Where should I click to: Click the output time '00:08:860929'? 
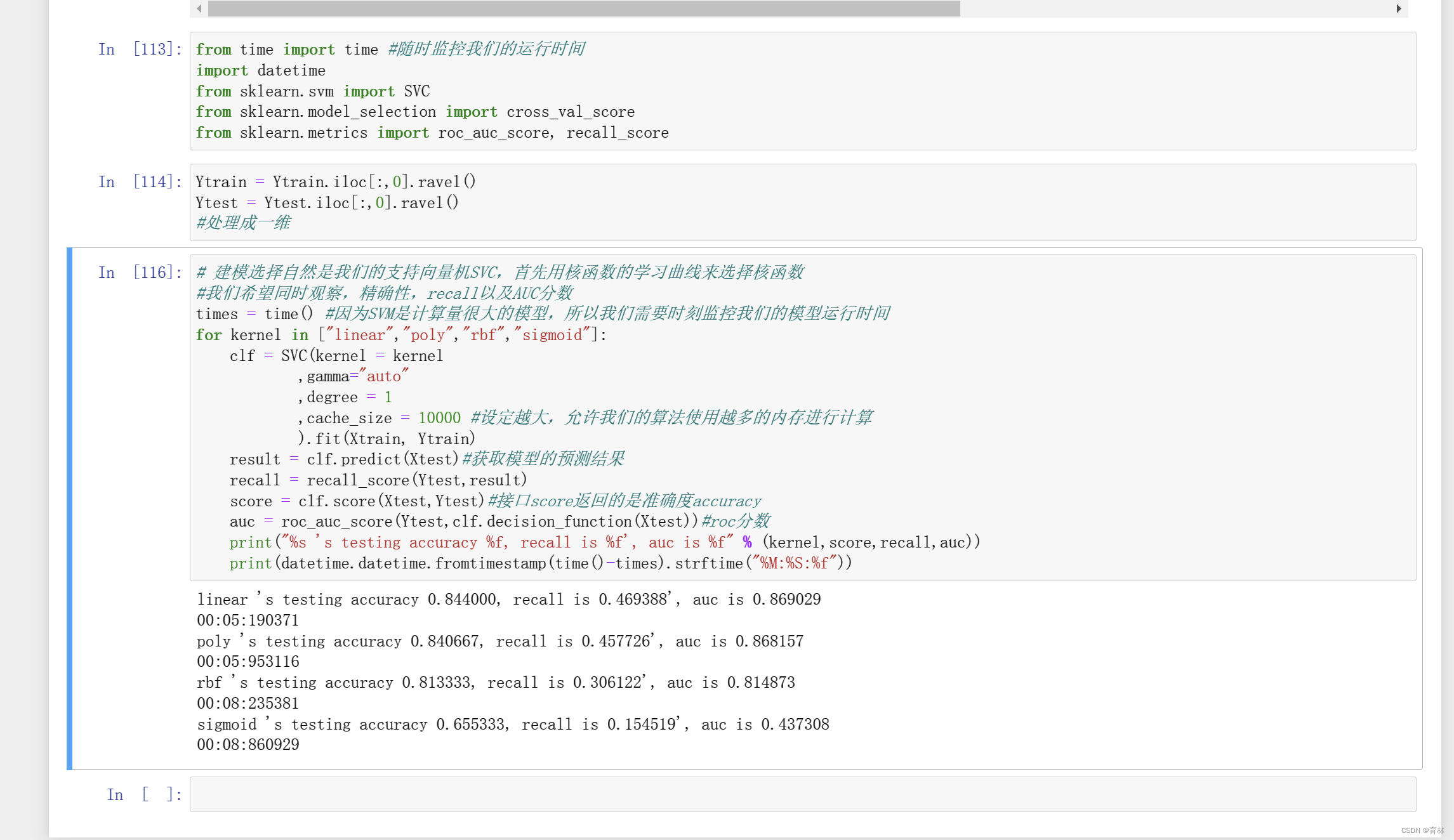click(x=248, y=745)
